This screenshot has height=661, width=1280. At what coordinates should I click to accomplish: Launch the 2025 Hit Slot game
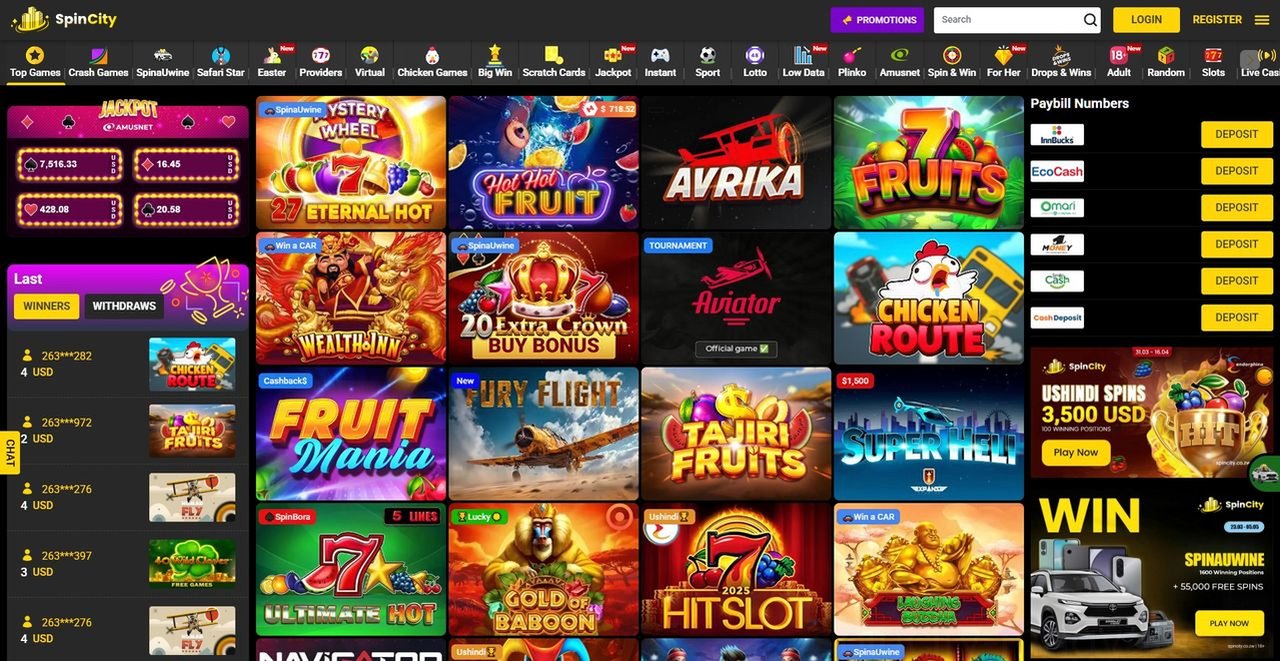(x=736, y=569)
